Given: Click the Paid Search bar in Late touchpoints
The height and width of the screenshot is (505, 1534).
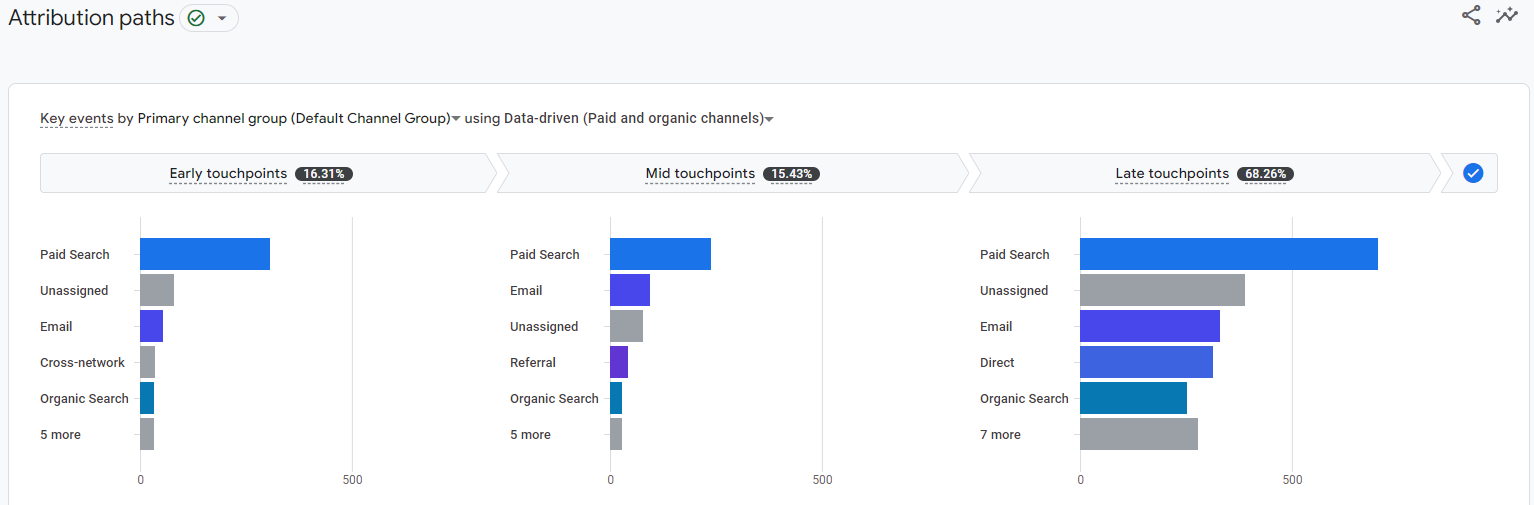Looking at the screenshot, I should pos(1229,254).
